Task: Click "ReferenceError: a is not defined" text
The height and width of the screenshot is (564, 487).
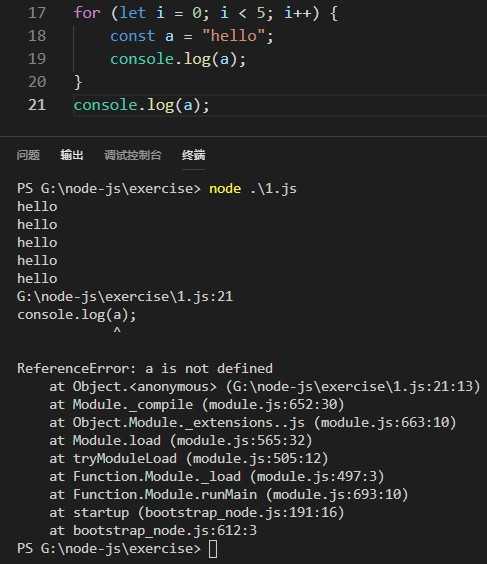Action: point(145,369)
